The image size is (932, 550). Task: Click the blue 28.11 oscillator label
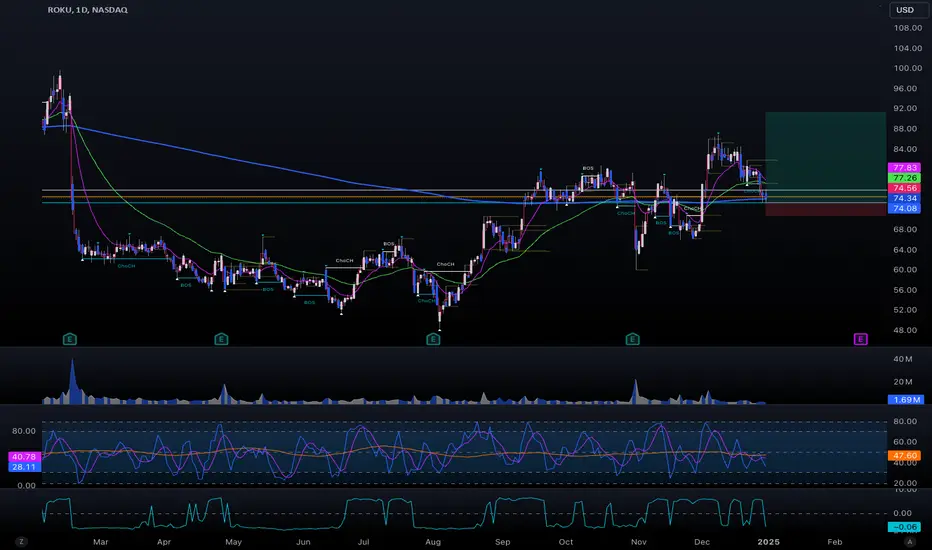[24, 467]
